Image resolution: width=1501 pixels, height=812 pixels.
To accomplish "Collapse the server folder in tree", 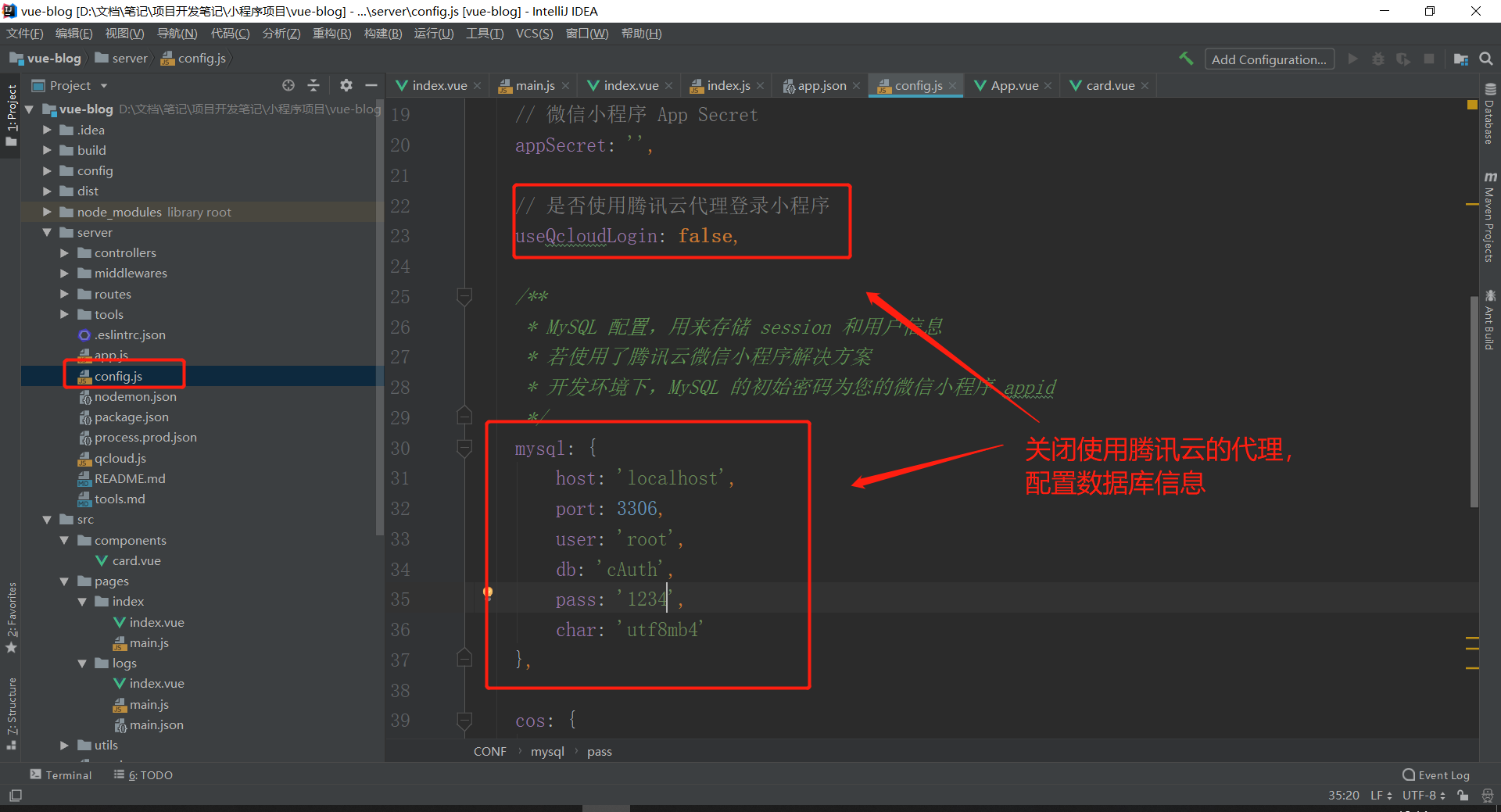I will 47,232.
